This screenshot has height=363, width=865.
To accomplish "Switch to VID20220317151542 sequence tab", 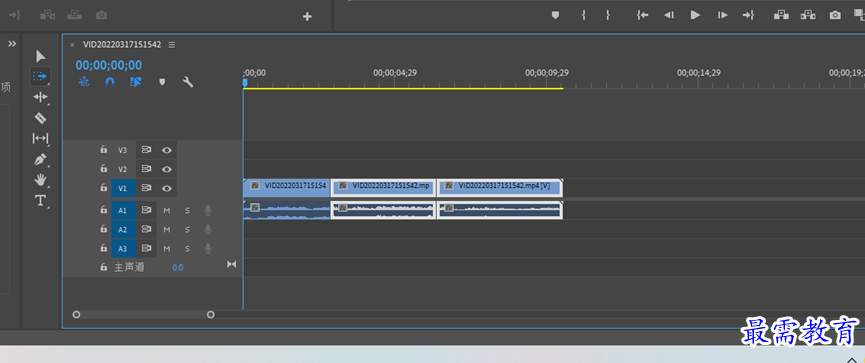I will [122, 45].
